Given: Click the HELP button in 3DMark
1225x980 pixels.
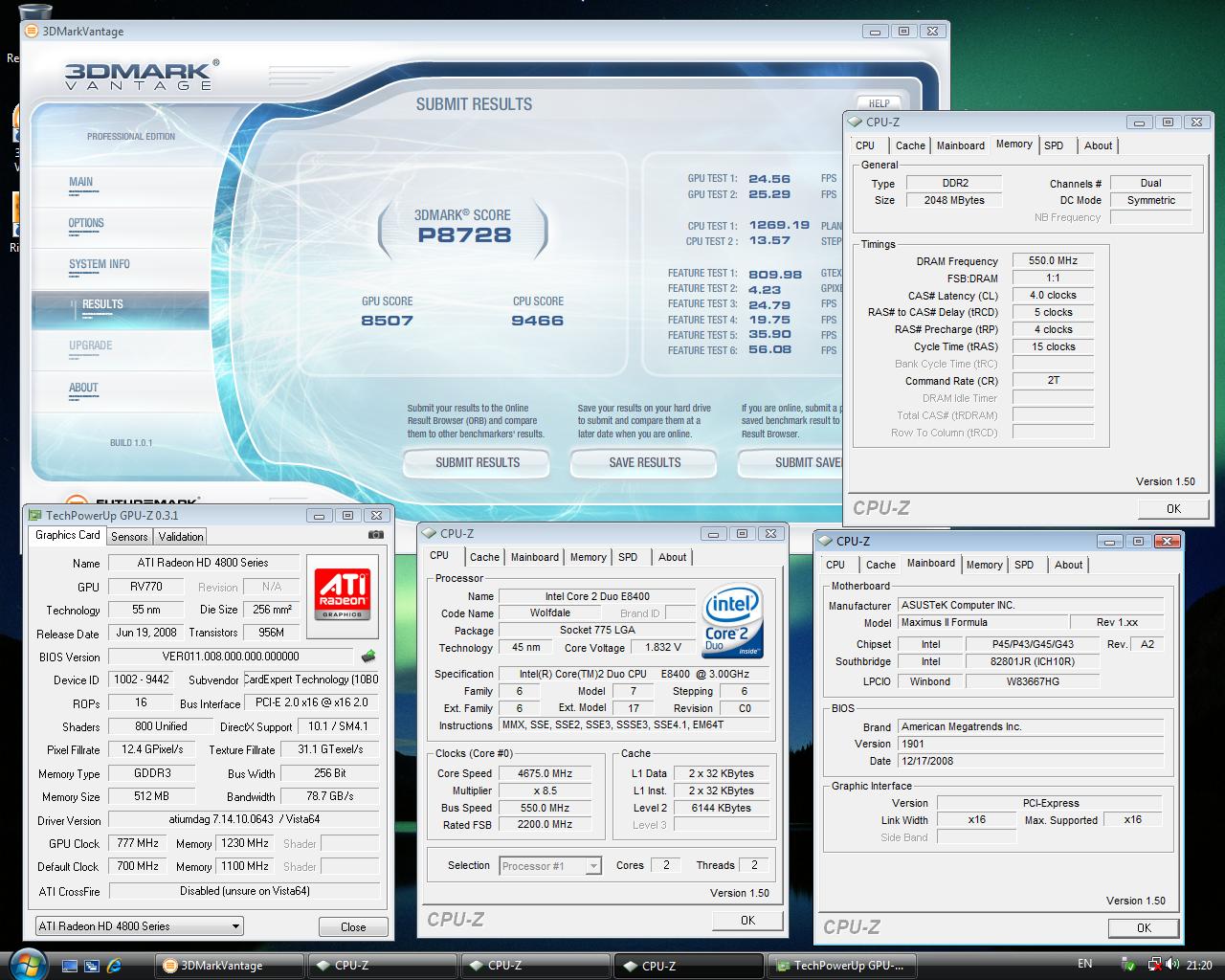Looking at the screenshot, I should pos(879,103).
